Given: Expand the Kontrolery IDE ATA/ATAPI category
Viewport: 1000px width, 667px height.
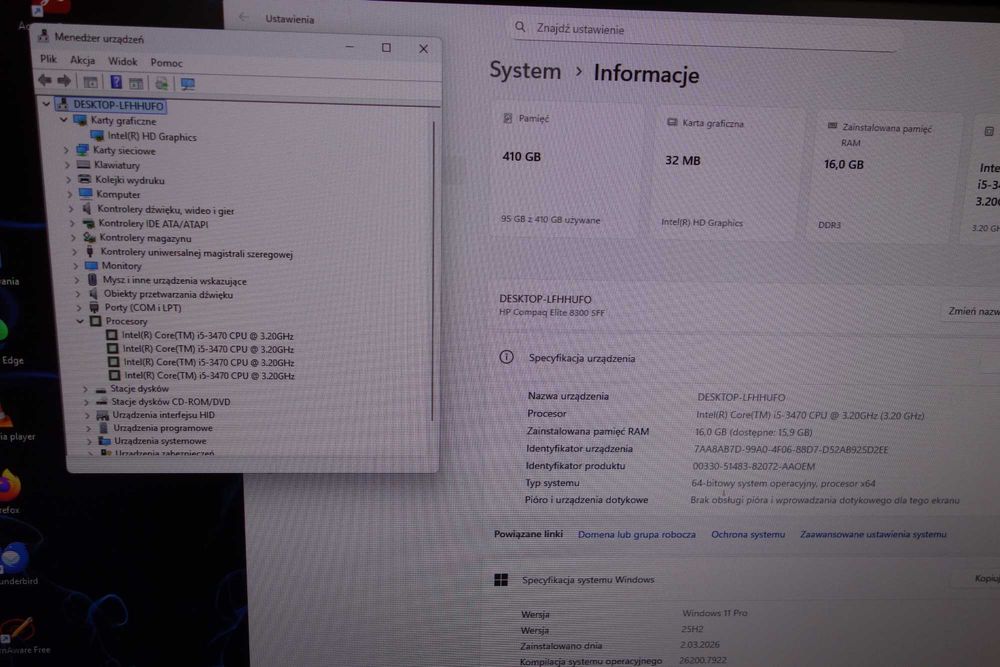Looking at the screenshot, I should [72, 224].
